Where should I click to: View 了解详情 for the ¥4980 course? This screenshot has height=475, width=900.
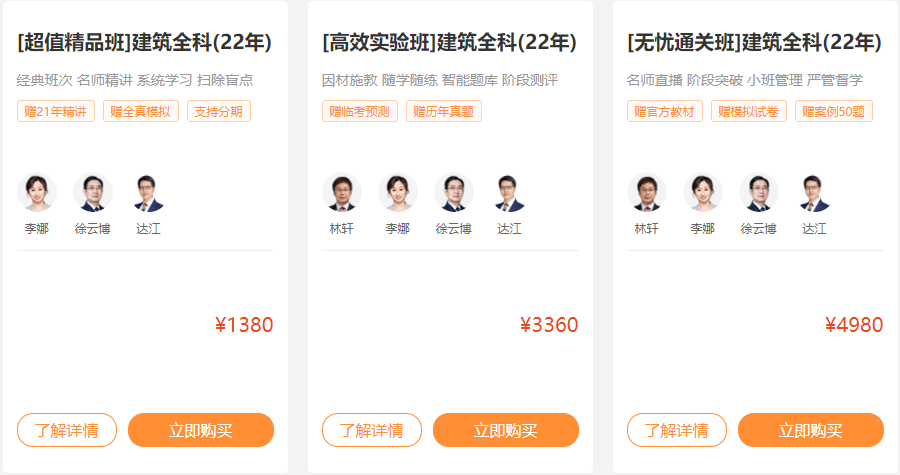677,430
